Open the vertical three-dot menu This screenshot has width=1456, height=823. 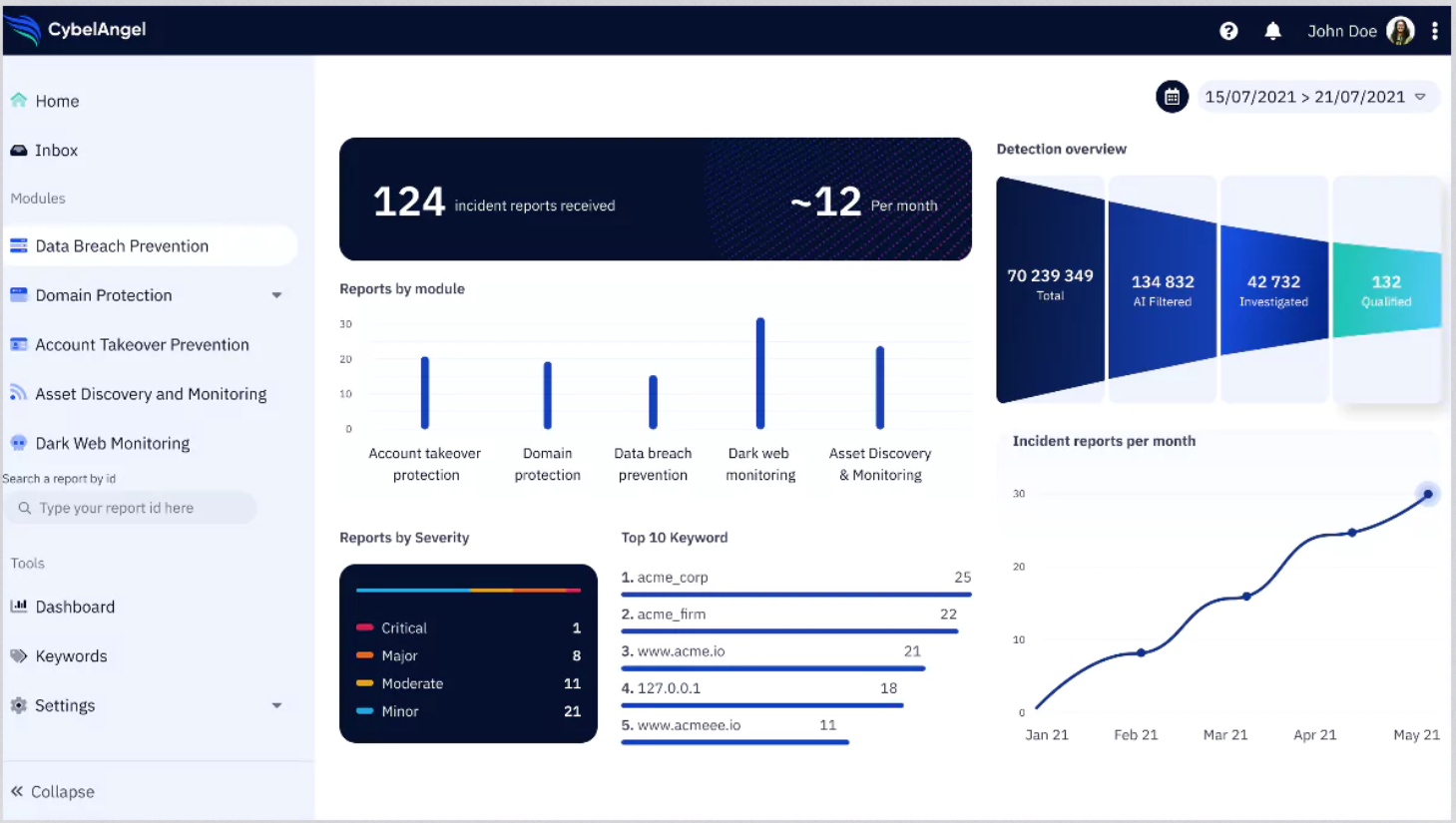click(1435, 31)
